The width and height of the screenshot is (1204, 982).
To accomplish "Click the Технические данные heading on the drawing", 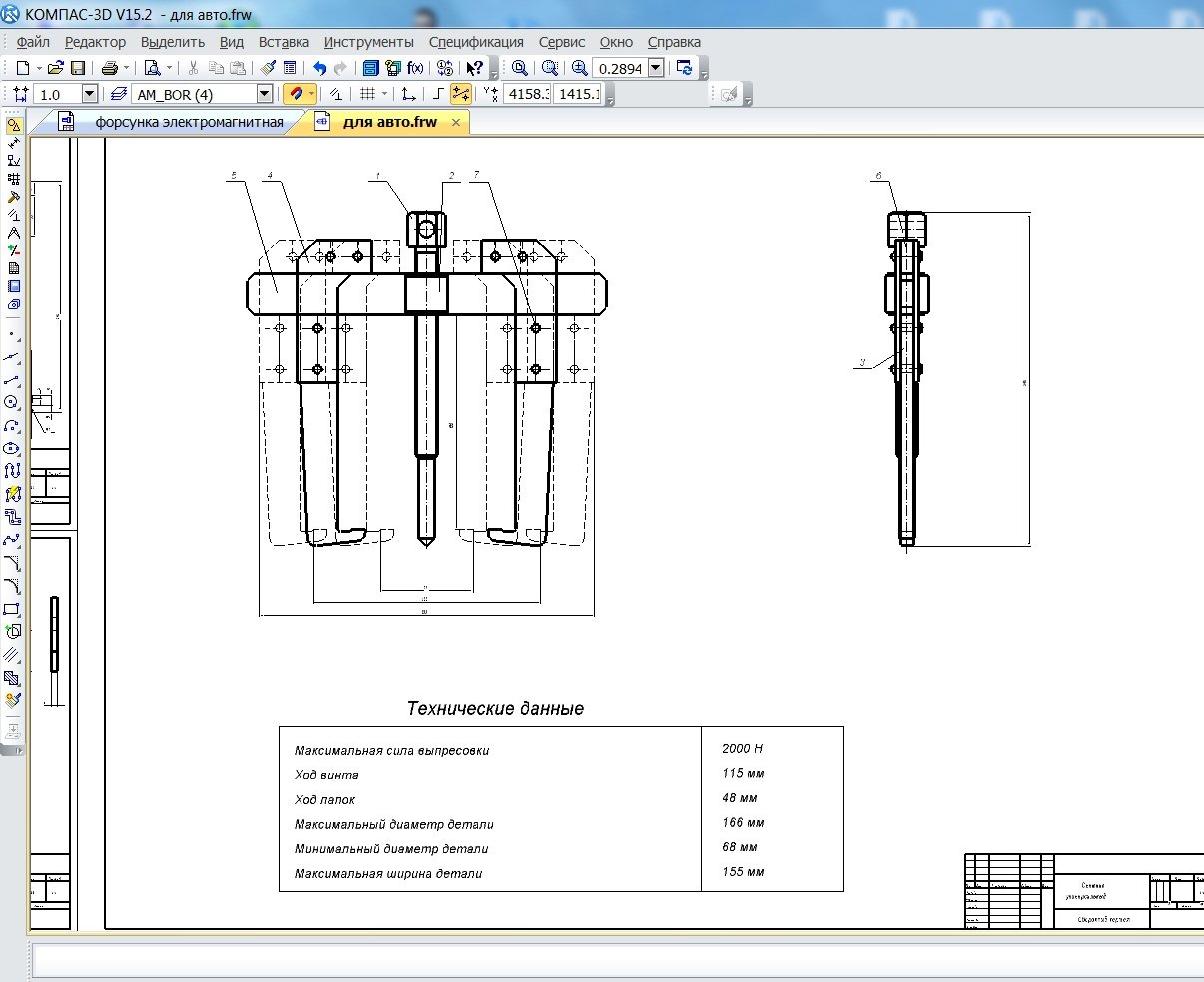I will point(495,709).
